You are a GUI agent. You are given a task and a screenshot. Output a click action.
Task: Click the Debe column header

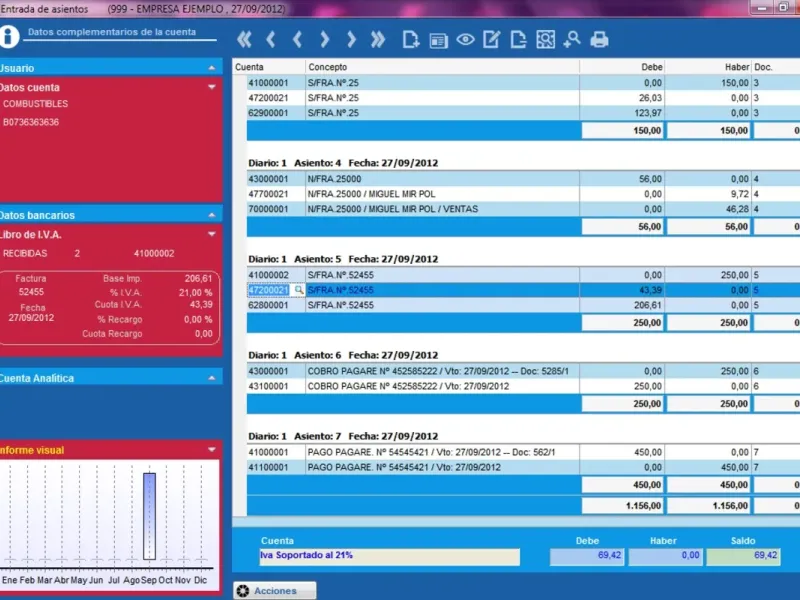click(x=622, y=67)
